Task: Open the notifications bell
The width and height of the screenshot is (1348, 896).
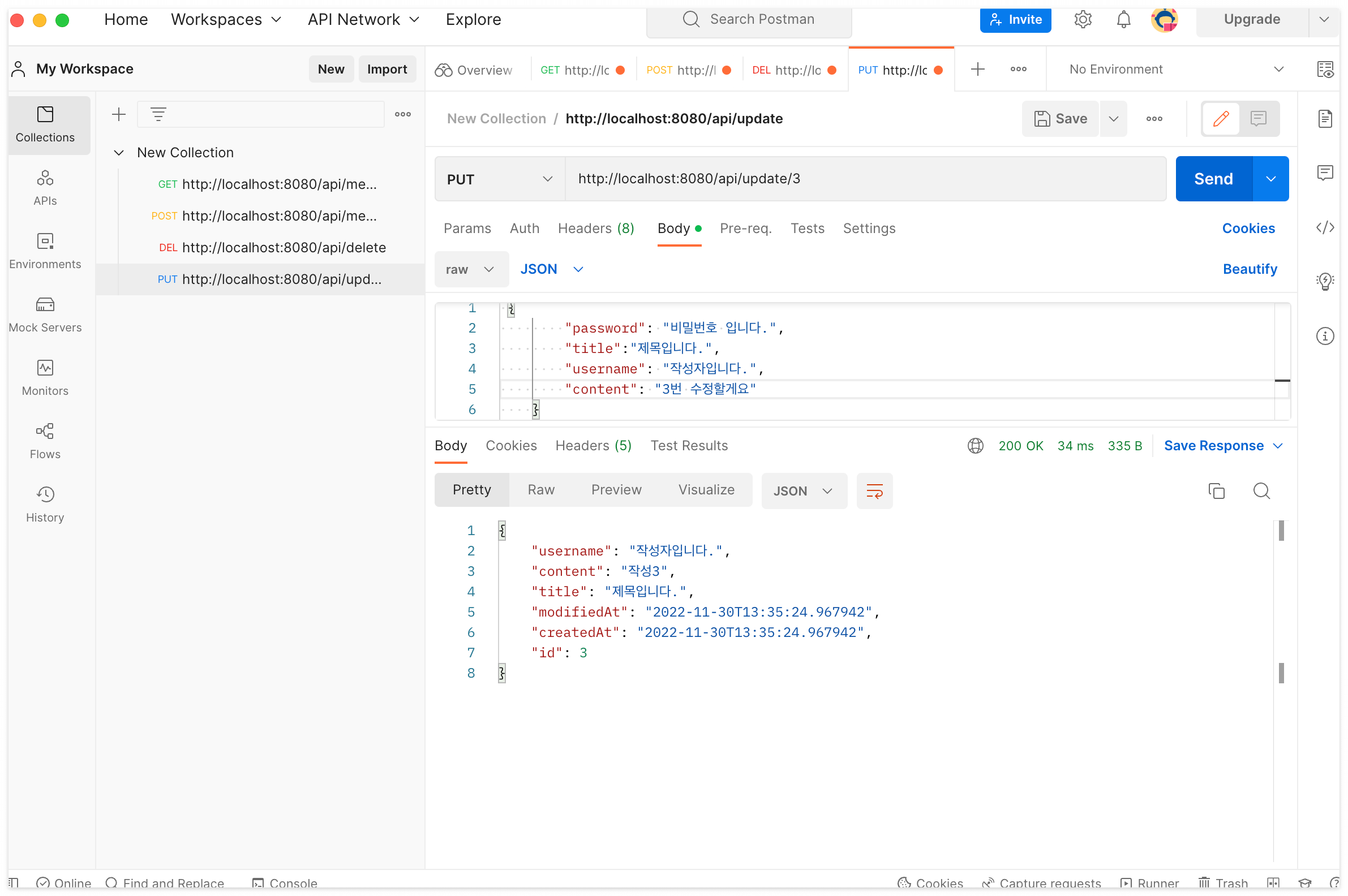Action: 1123,19
